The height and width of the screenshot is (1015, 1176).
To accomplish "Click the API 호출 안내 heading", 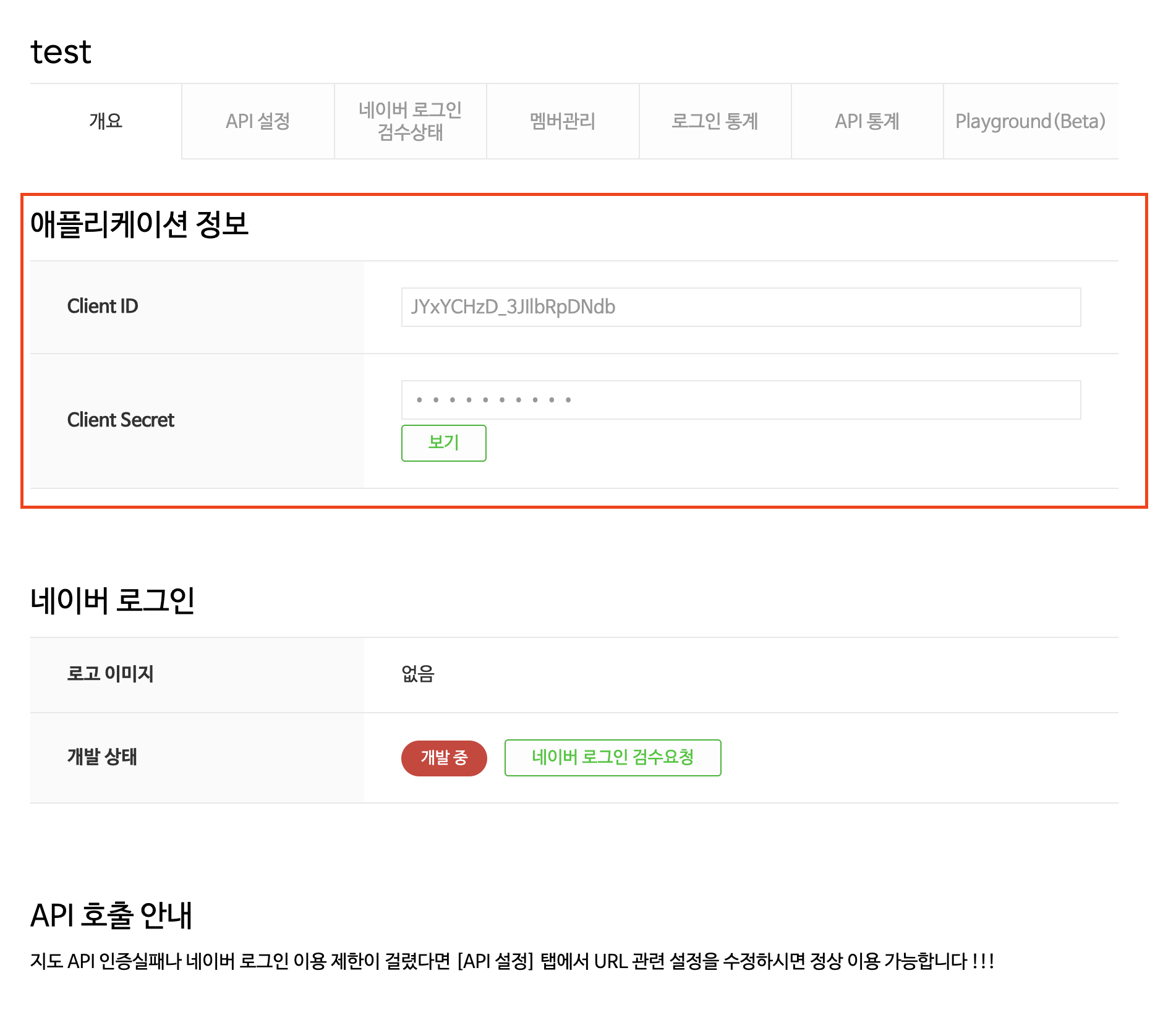I will (112, 915).
